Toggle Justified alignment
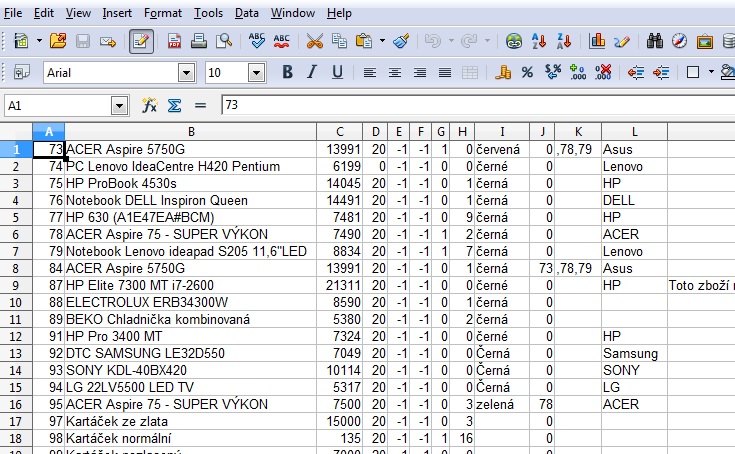Screen dimensions: 735x454 point(444,73)
